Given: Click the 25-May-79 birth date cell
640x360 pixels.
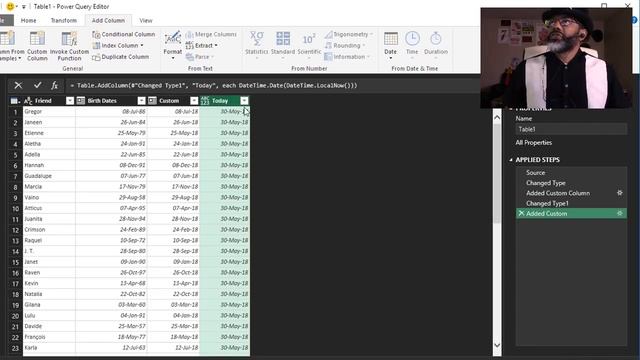Looking at the screenshot, I should 111,133.
